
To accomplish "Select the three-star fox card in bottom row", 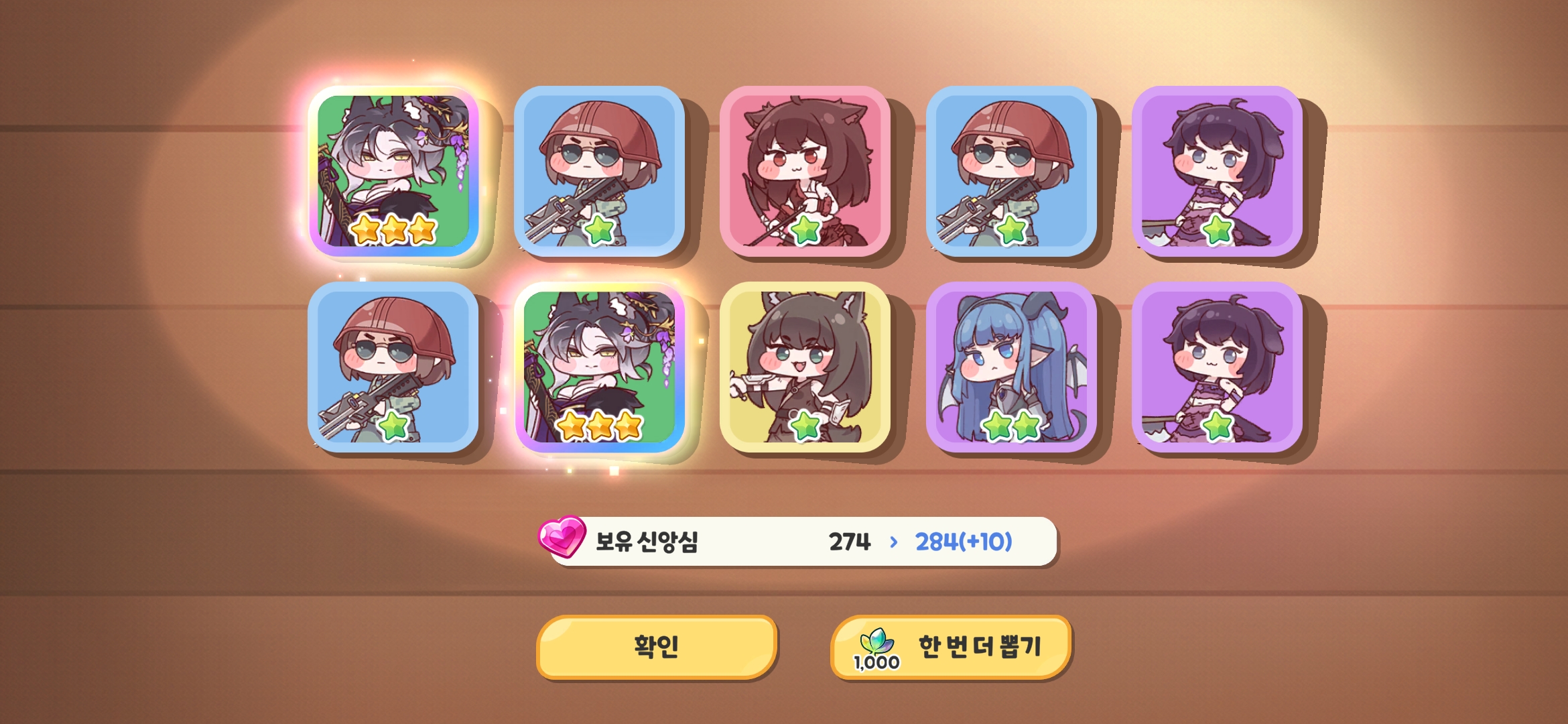I will (x=599, y=367).
